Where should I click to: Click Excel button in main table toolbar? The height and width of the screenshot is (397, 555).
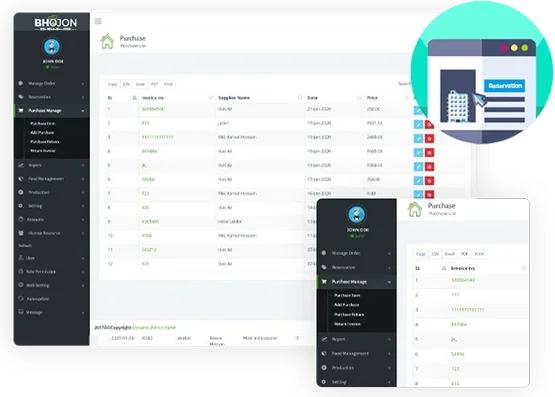click(x=140, y=84)
